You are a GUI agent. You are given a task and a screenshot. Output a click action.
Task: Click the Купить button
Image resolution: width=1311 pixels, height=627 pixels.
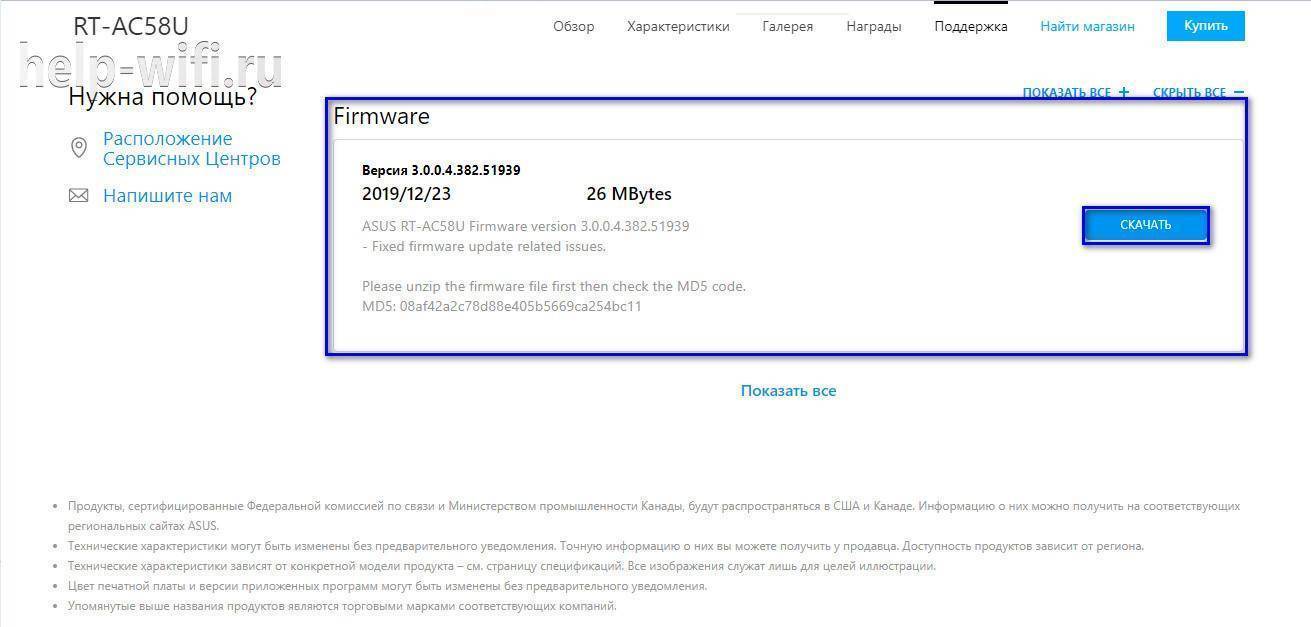coord(1205,26)
